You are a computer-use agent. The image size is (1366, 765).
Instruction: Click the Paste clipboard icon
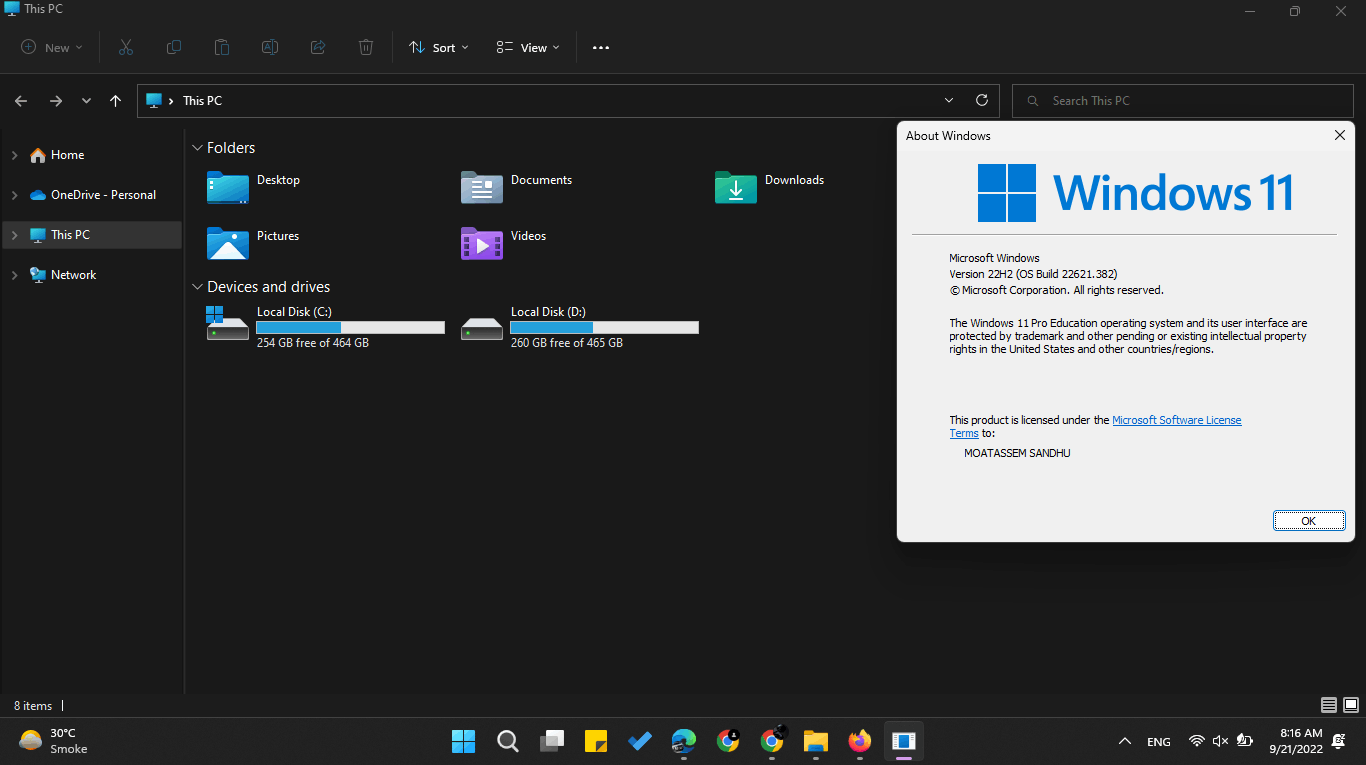click(x=222, y=47)
